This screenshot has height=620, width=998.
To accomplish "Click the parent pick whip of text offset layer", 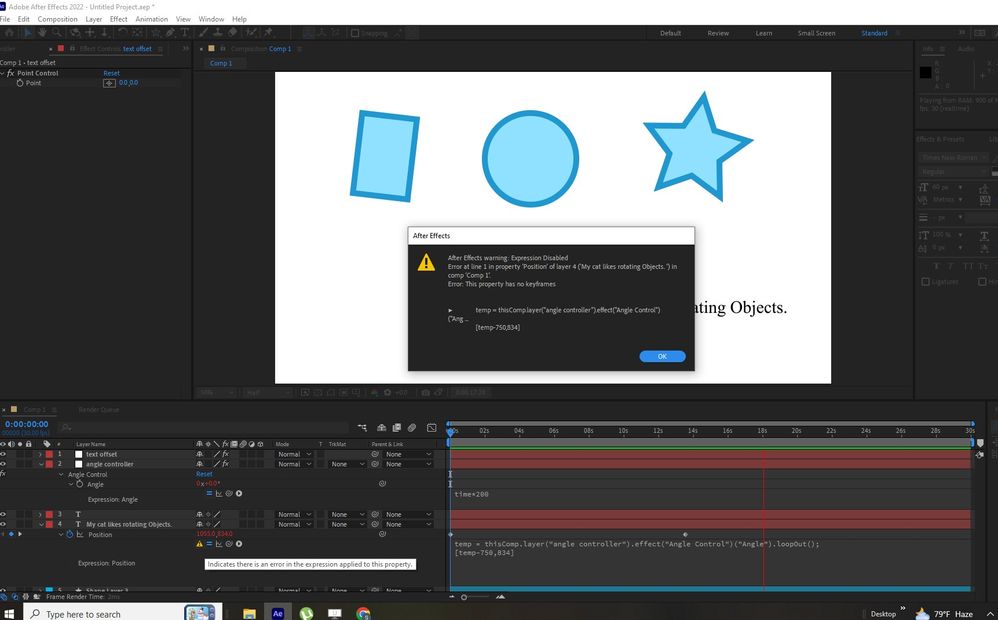I will (x=375, y=454).
